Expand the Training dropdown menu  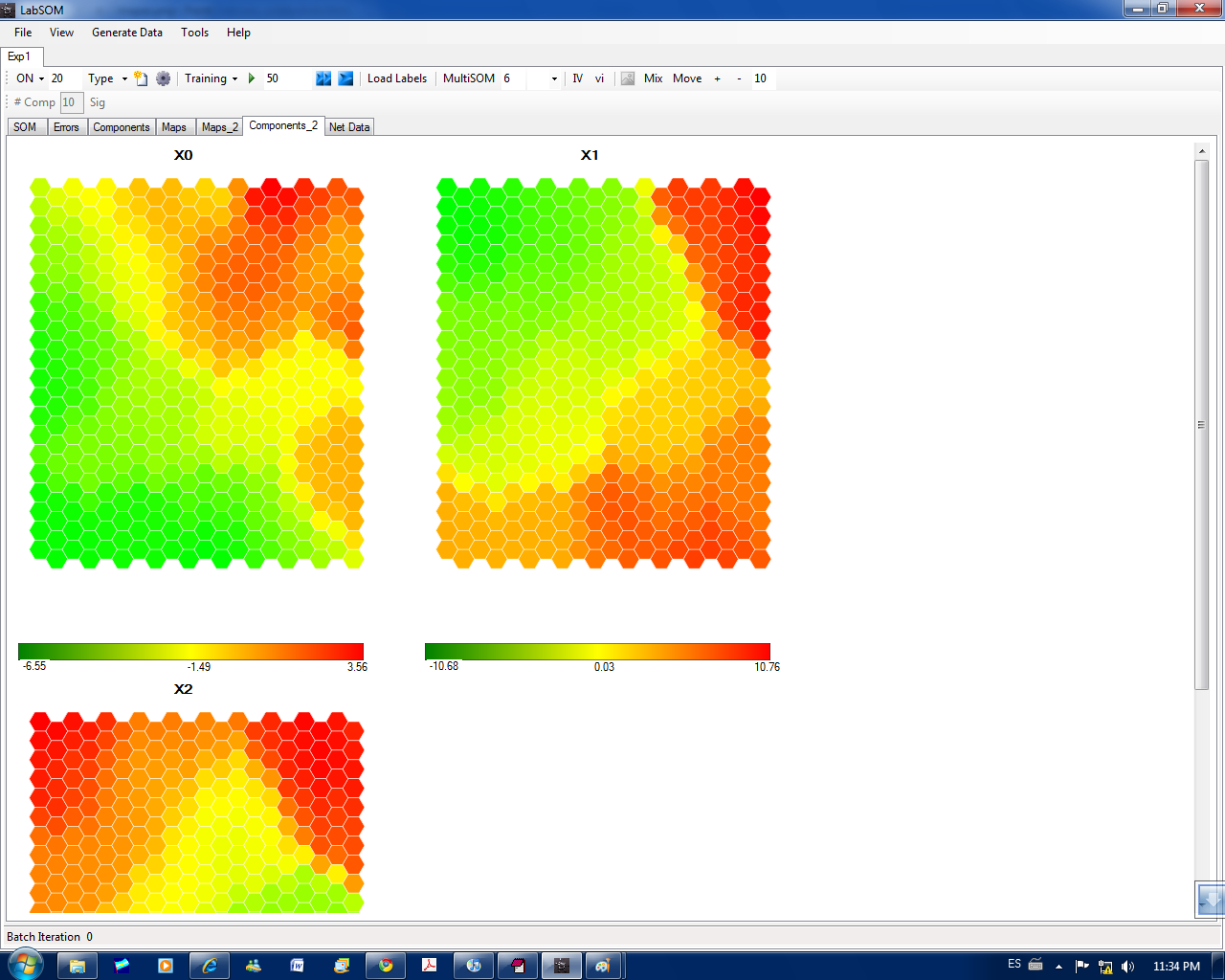212,78
